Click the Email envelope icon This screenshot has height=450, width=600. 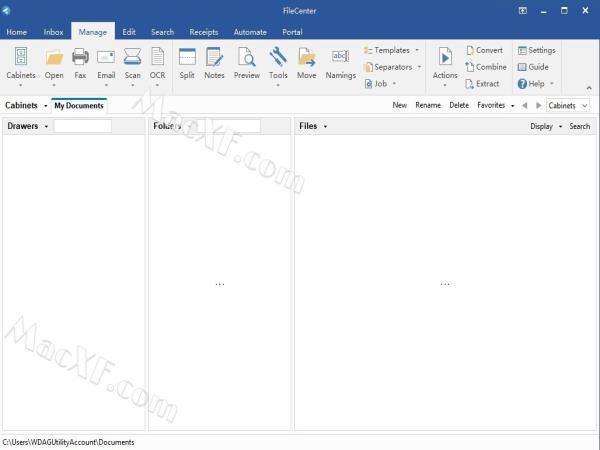[106, 57]
